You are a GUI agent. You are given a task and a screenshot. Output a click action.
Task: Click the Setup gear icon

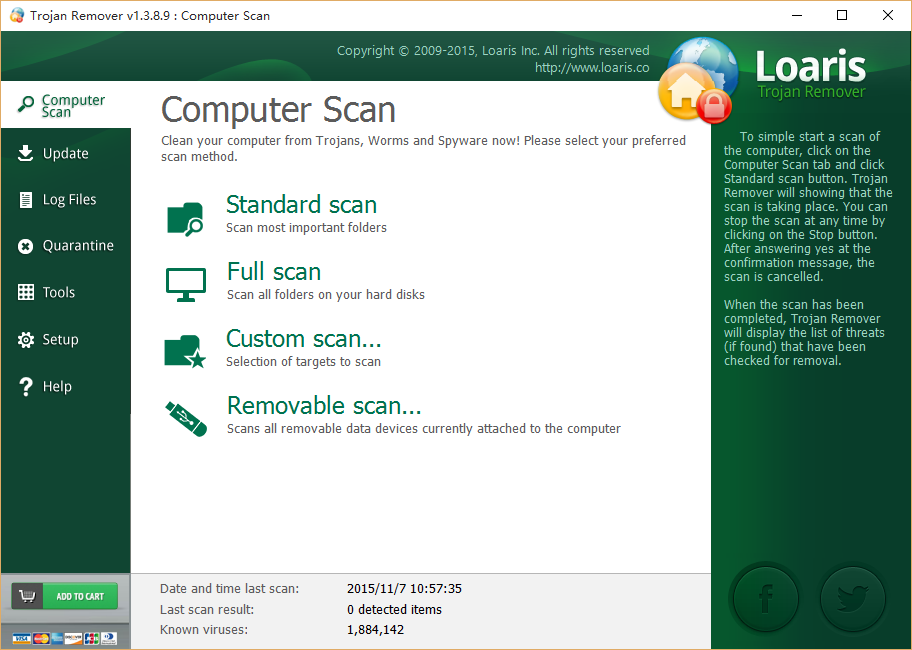[26, 340]
